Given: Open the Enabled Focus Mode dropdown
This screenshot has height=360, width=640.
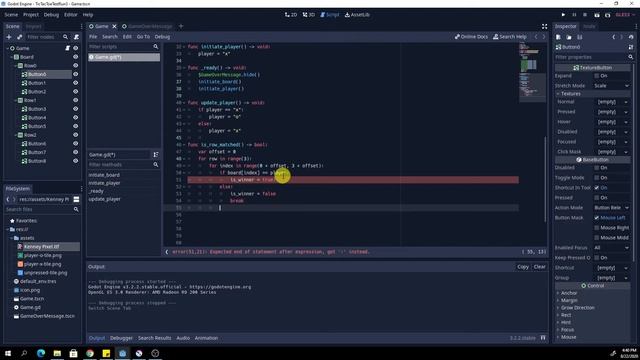Looking at the screenshot, I should pos(611,248).
